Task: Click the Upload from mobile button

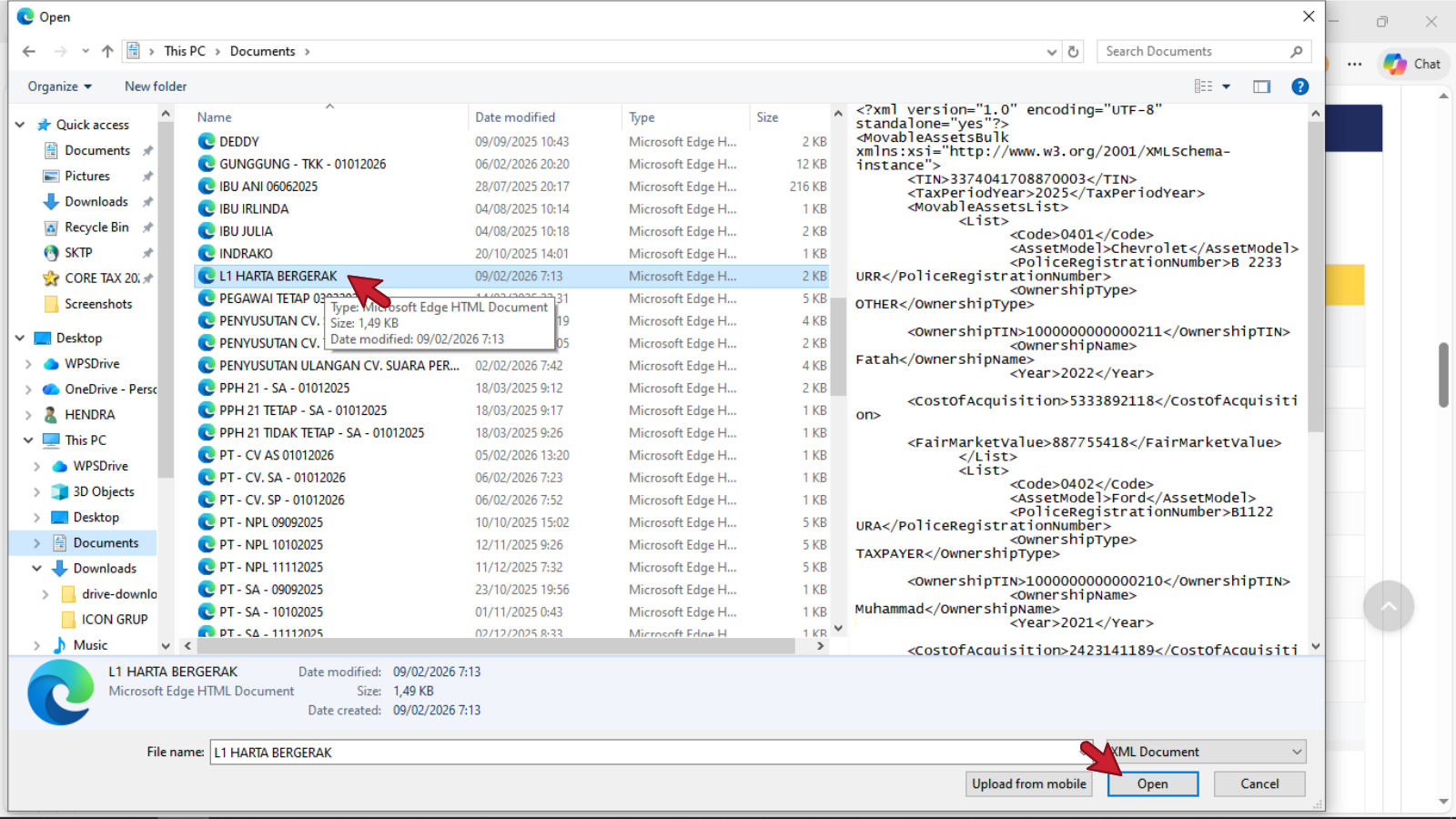Action: pos(1028,784)
